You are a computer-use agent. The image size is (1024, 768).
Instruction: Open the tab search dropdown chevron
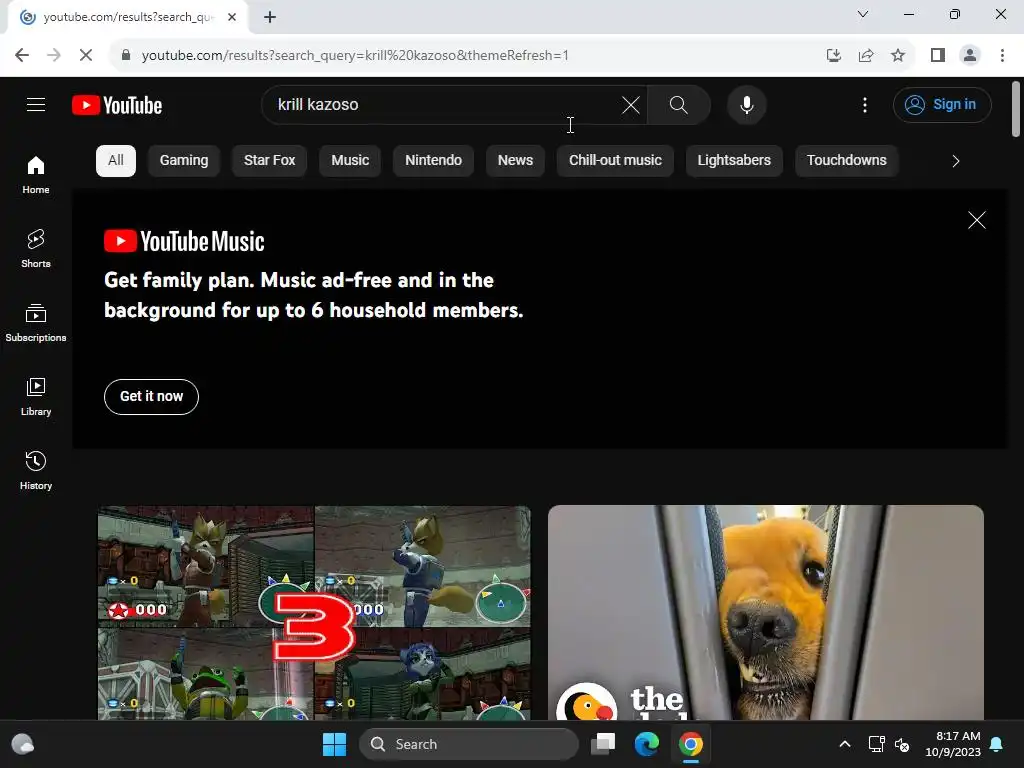click(x=863, y=14)
